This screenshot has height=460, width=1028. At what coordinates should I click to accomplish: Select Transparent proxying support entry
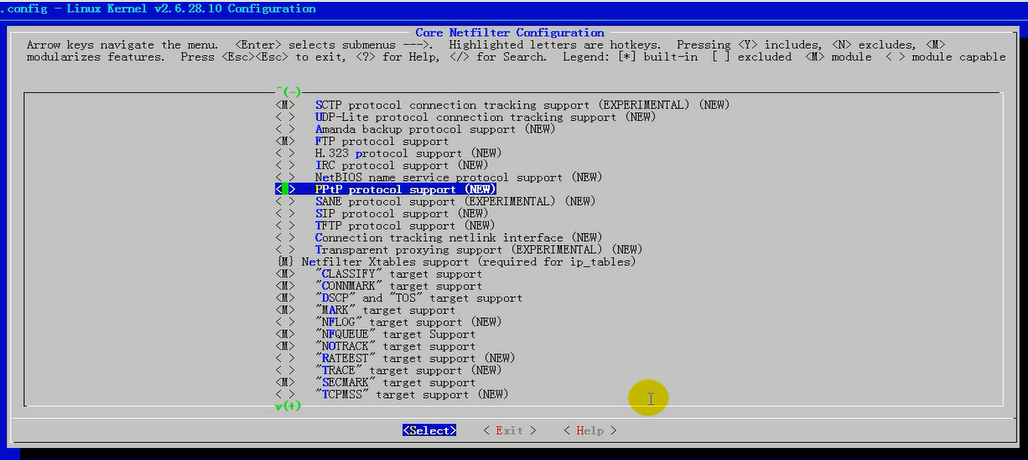tap(459, 250)
